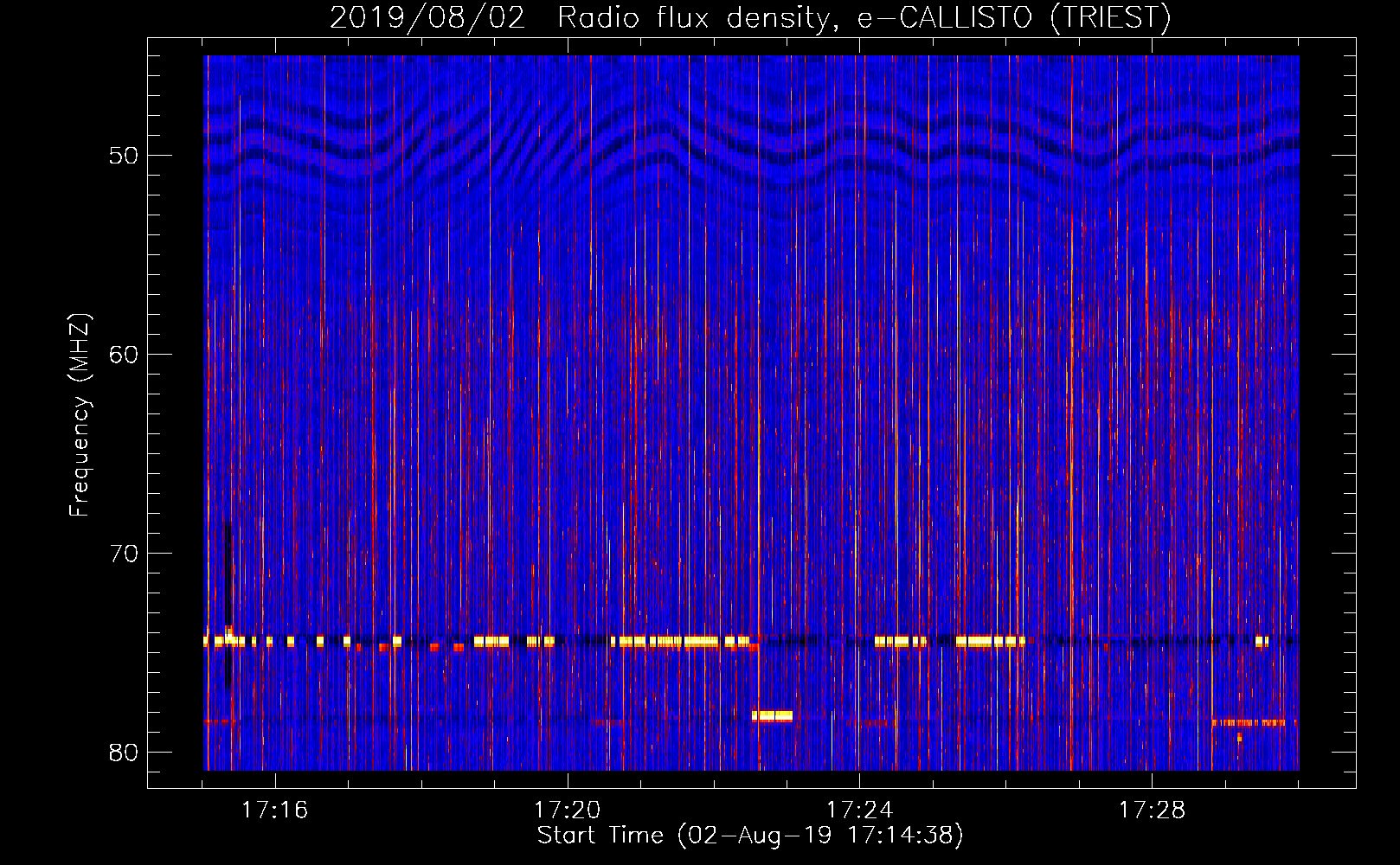Click the plot title text e-CALLISTO (TRIEST)
Screen dimensions: 1400x865
[x=1014, y=17]
